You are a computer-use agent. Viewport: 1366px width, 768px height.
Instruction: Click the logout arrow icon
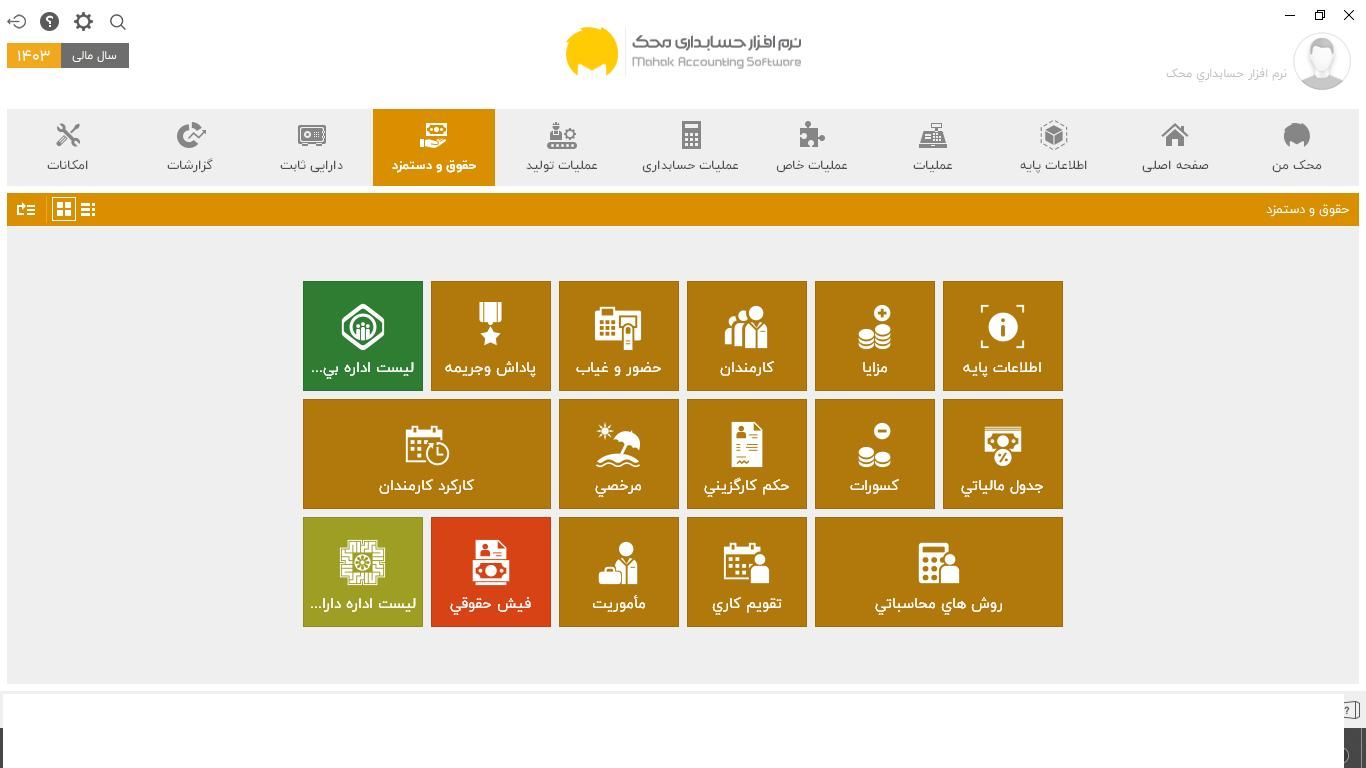click(x=17, y=21)
